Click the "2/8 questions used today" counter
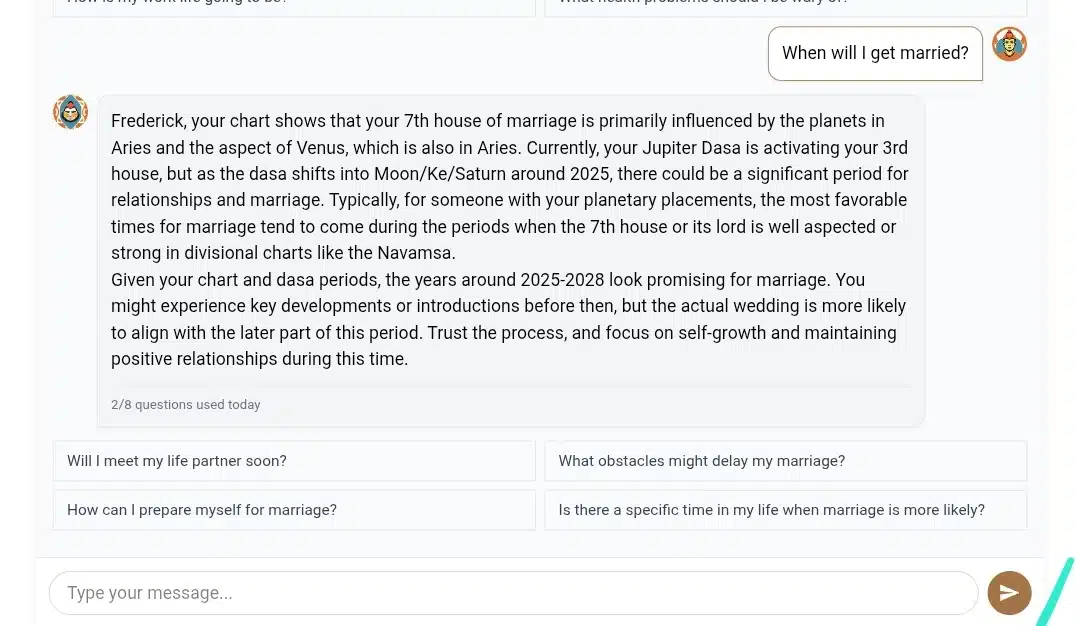This screenshot has width=1079, height=626. pyautogui.click(x=186, y=405)
